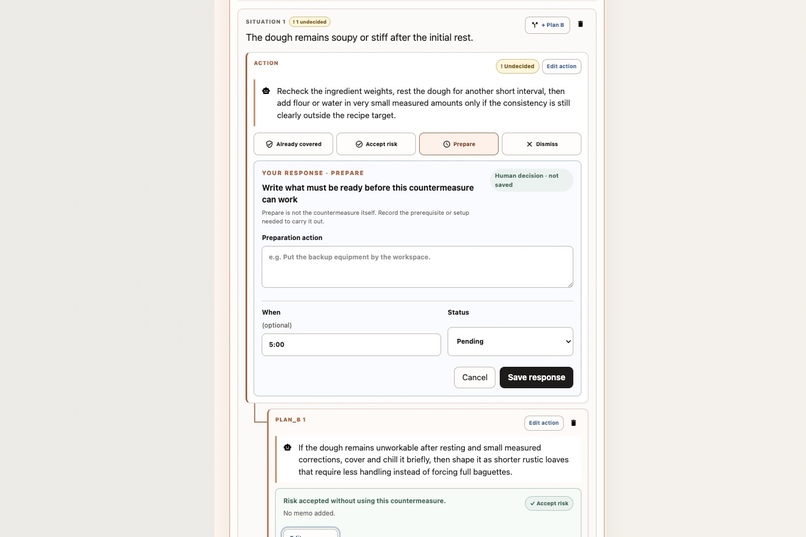Click the 'Risk accepted without using this countermeasure' text
The width and height of the screenshot is (806, 537).
[x=364, y=501]
